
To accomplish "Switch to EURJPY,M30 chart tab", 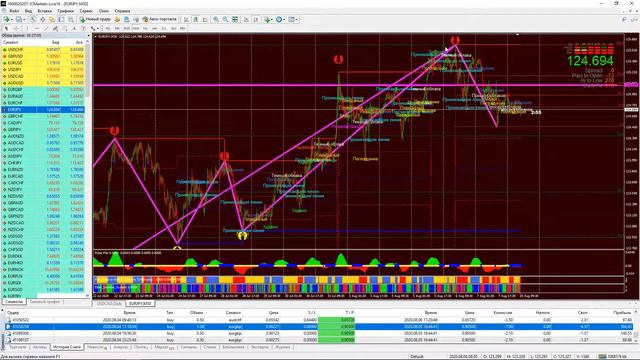I will (x=140, y=304).
